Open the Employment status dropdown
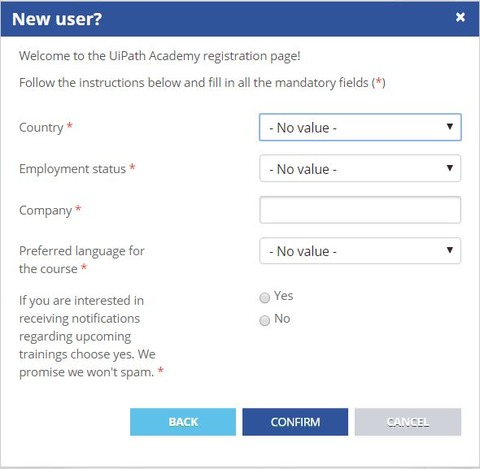The height and width of the screenshot is (469, 480). pos(360,168)
